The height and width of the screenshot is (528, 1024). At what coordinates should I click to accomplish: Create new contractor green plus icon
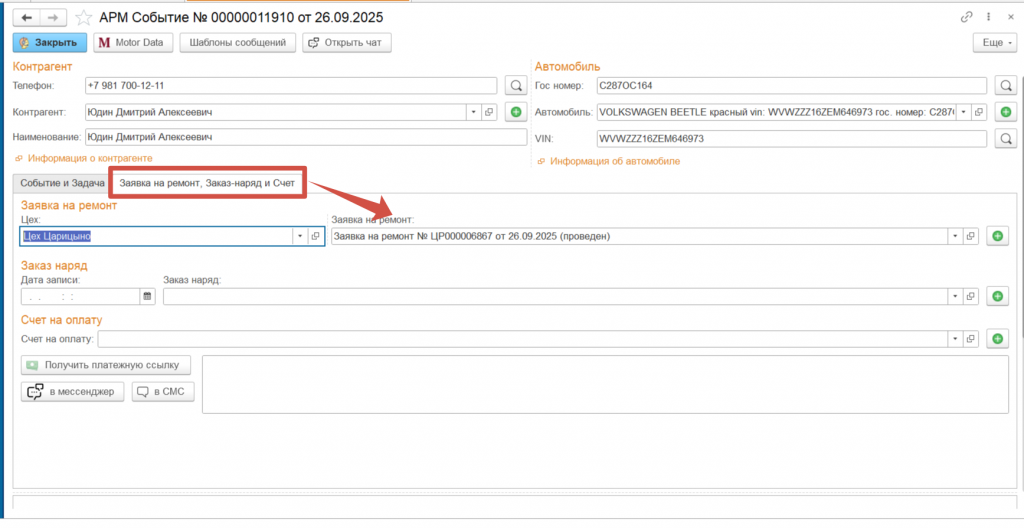click(516, 112)
